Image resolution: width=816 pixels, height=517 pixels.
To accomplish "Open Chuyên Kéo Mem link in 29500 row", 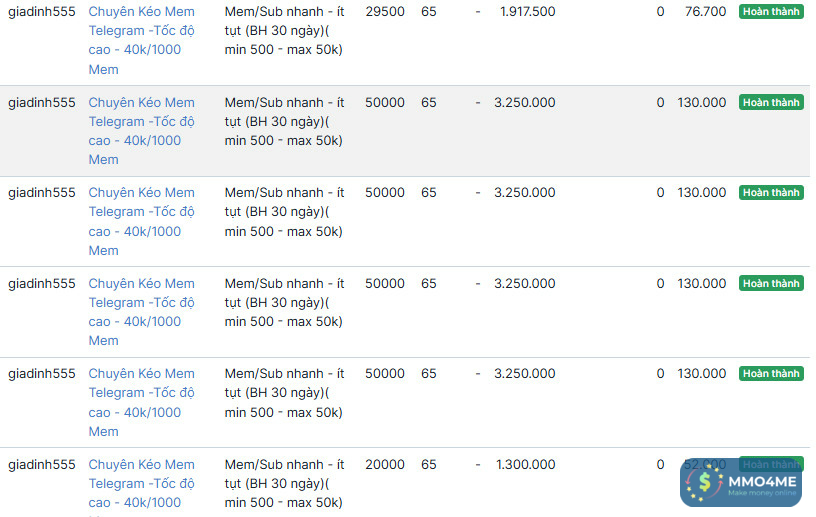I will 141,12.
